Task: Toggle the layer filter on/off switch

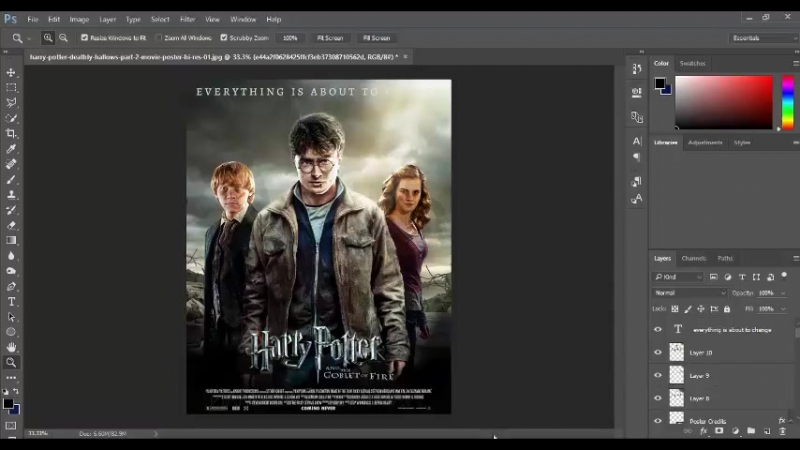Action: (784, 276)
